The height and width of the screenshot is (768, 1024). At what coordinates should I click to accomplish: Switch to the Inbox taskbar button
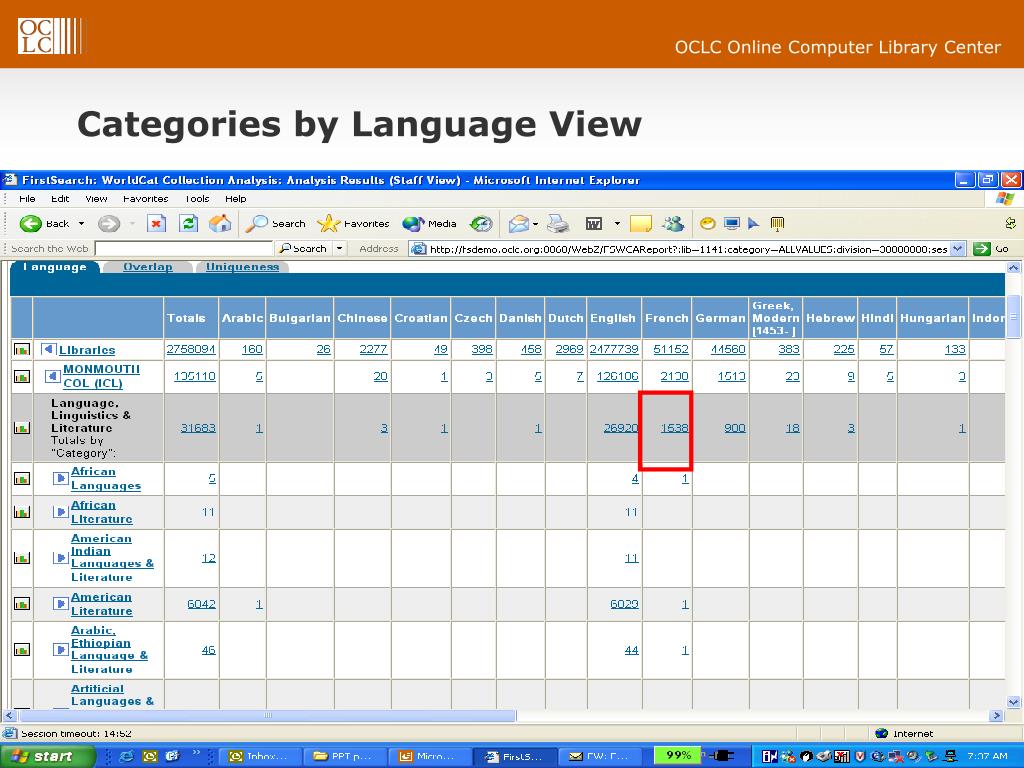pyautogui.click(x=259, y=756)
